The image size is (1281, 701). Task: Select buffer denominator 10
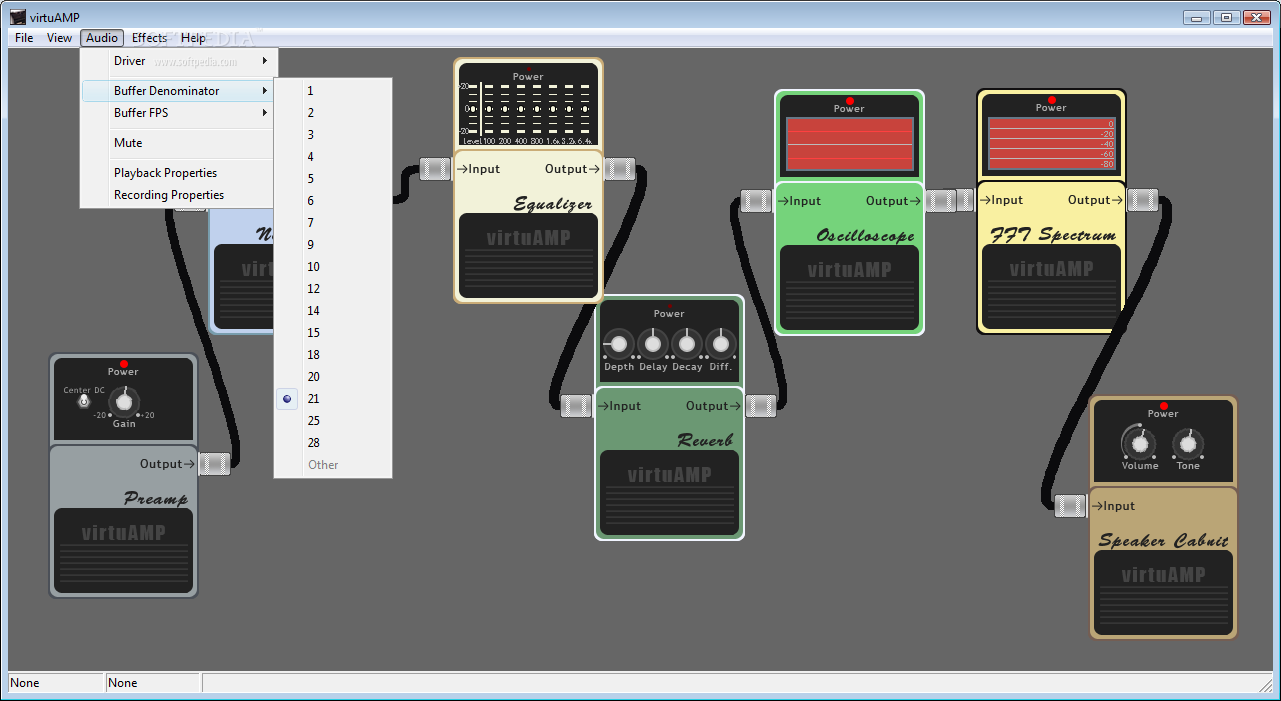333,267
